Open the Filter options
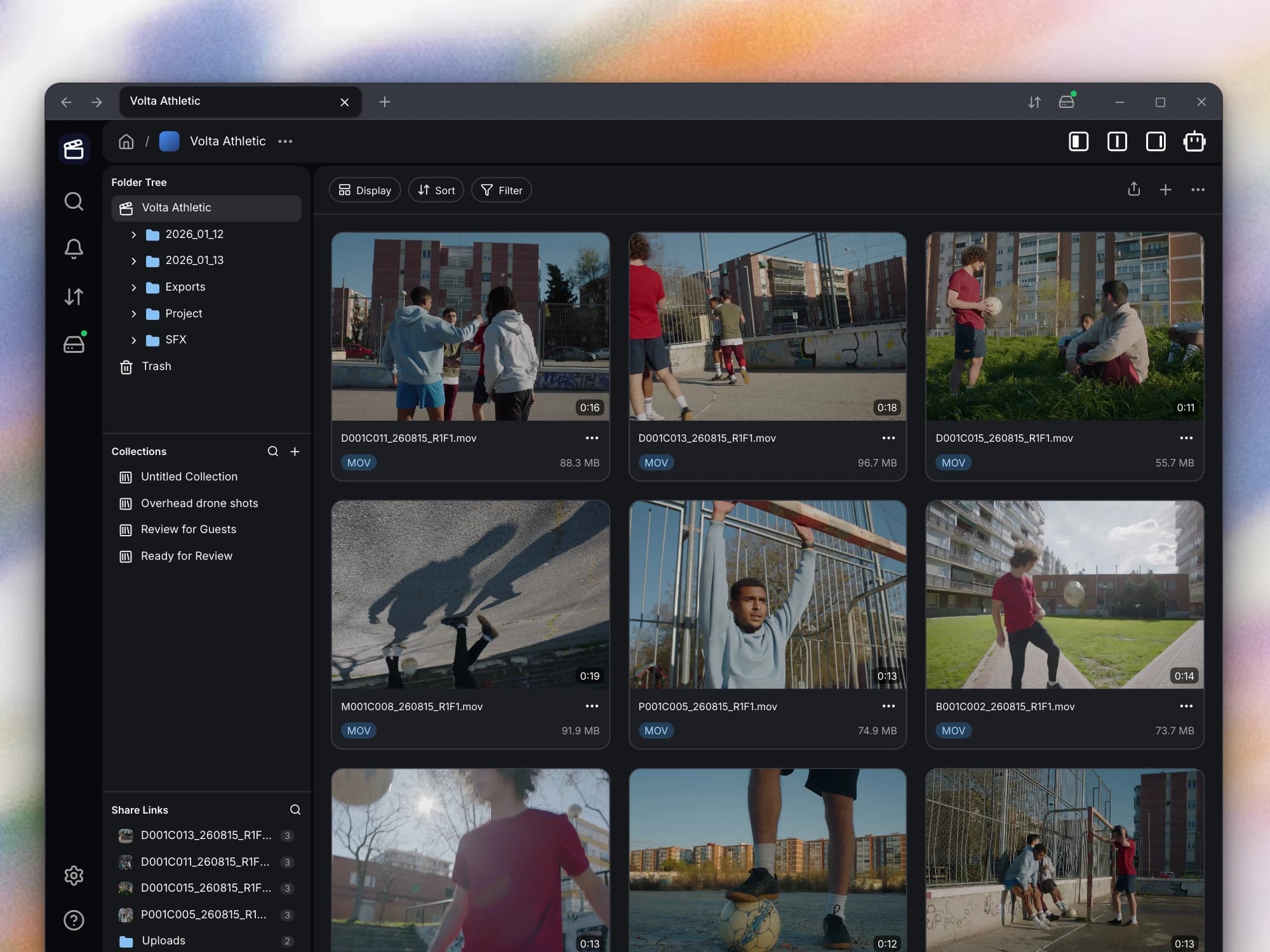1270x952 pixels. 502,190
